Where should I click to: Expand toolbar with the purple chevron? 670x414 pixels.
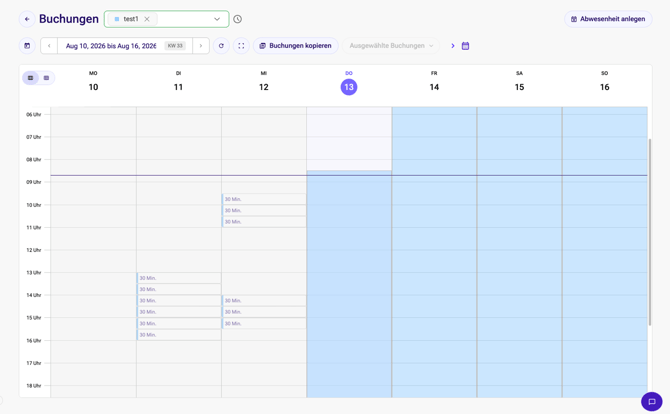453,46
